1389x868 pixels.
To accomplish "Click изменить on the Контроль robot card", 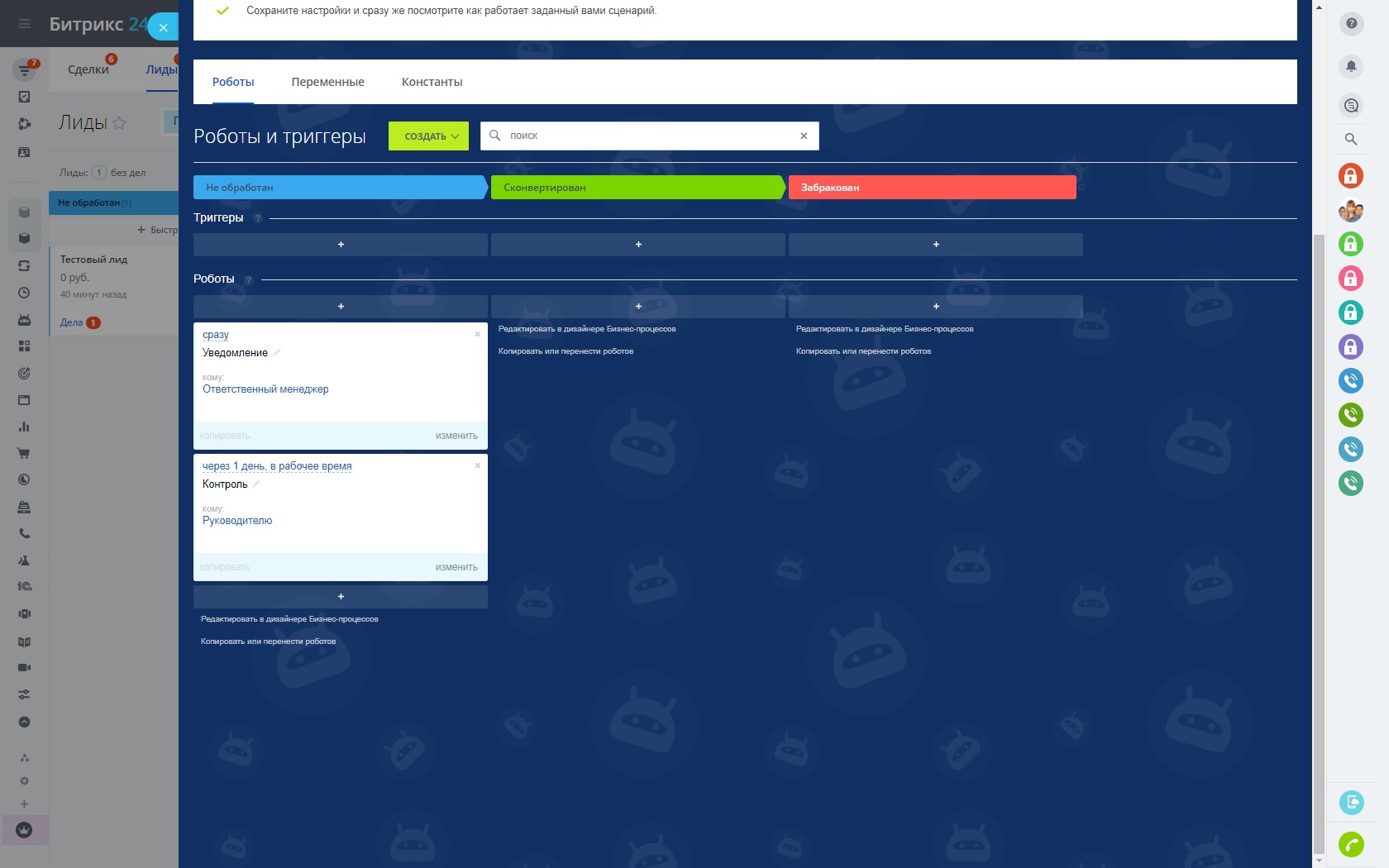I will (456, 567).
